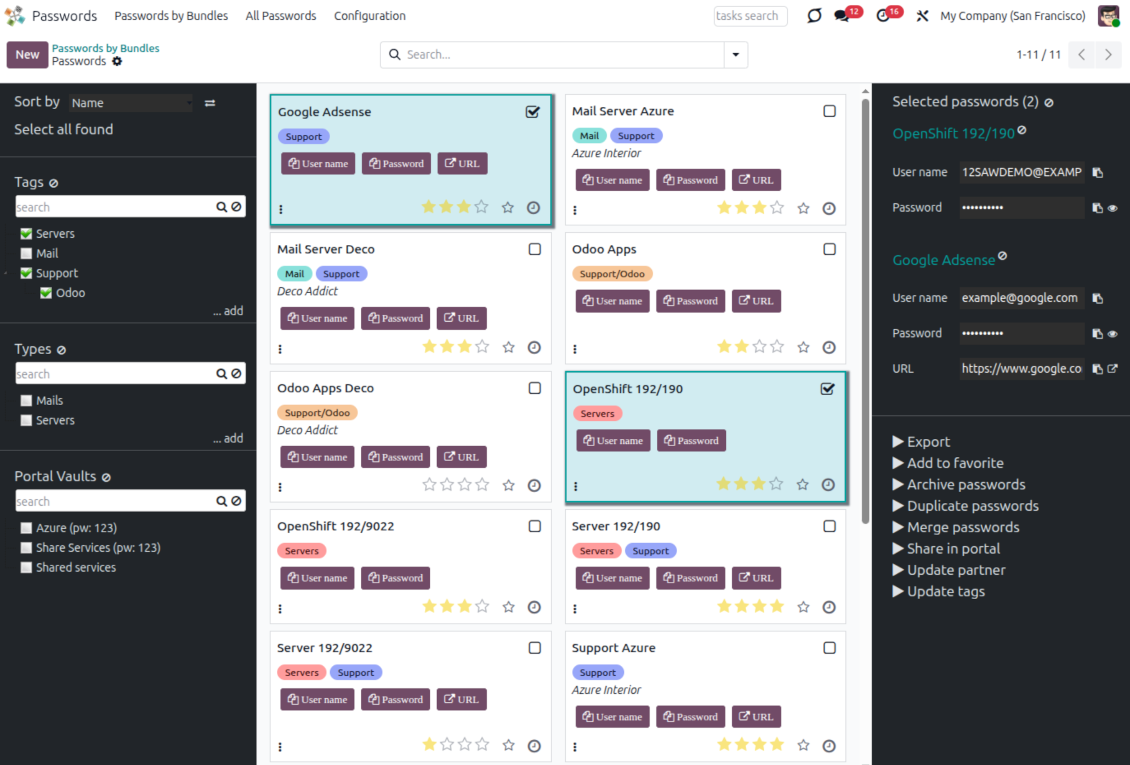Enable the Azure (pw: 123) vault filter

tap(27, 528)
